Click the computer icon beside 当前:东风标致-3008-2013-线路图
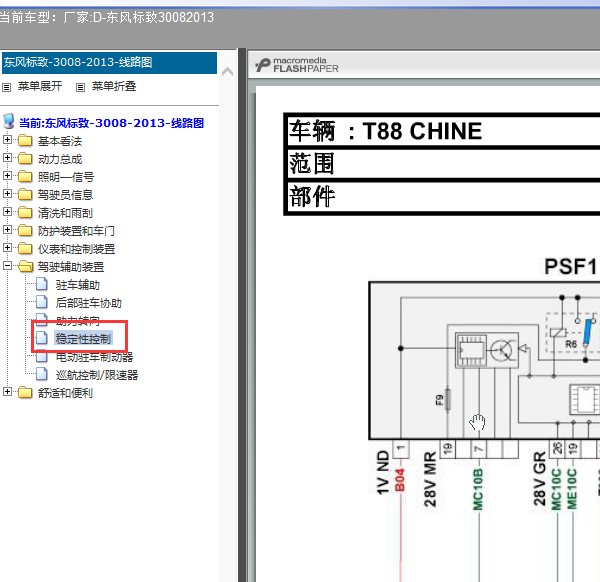The height and width of the screenshot is (582, 600). click(x=9, y=122)
